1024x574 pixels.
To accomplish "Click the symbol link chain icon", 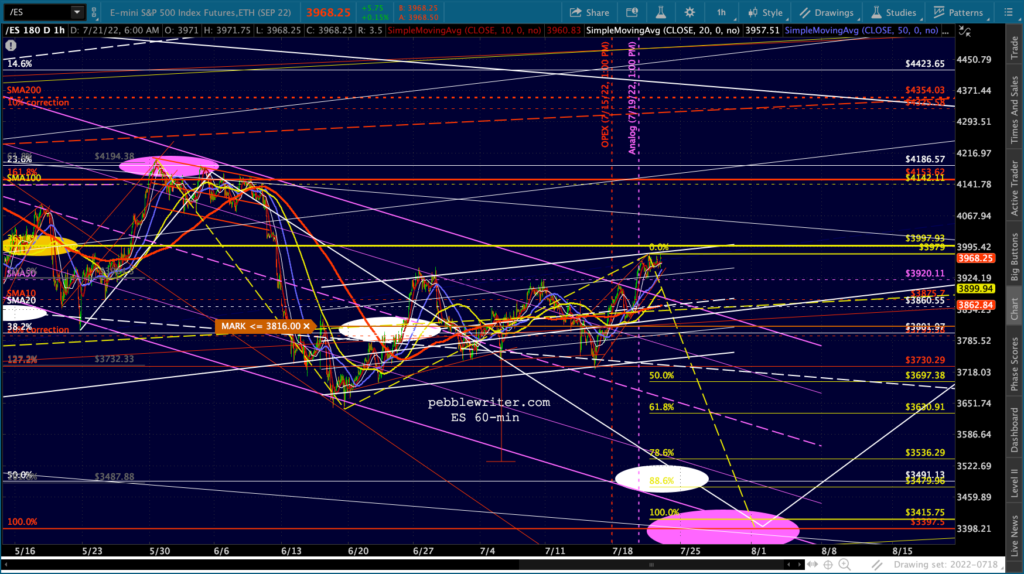I will (x=94, y=12).
